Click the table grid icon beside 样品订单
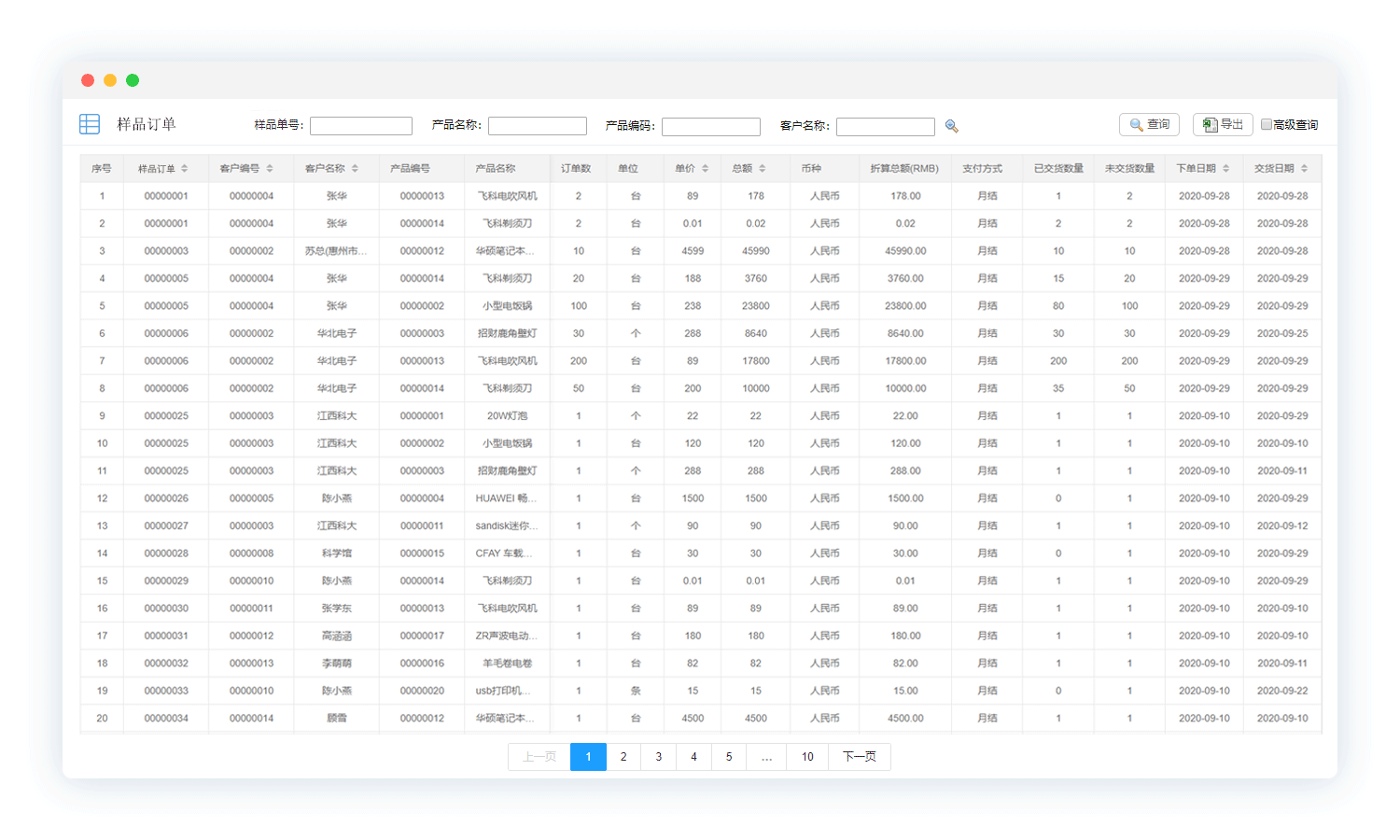Viewport: 1400px width, 840px height. 90,124
